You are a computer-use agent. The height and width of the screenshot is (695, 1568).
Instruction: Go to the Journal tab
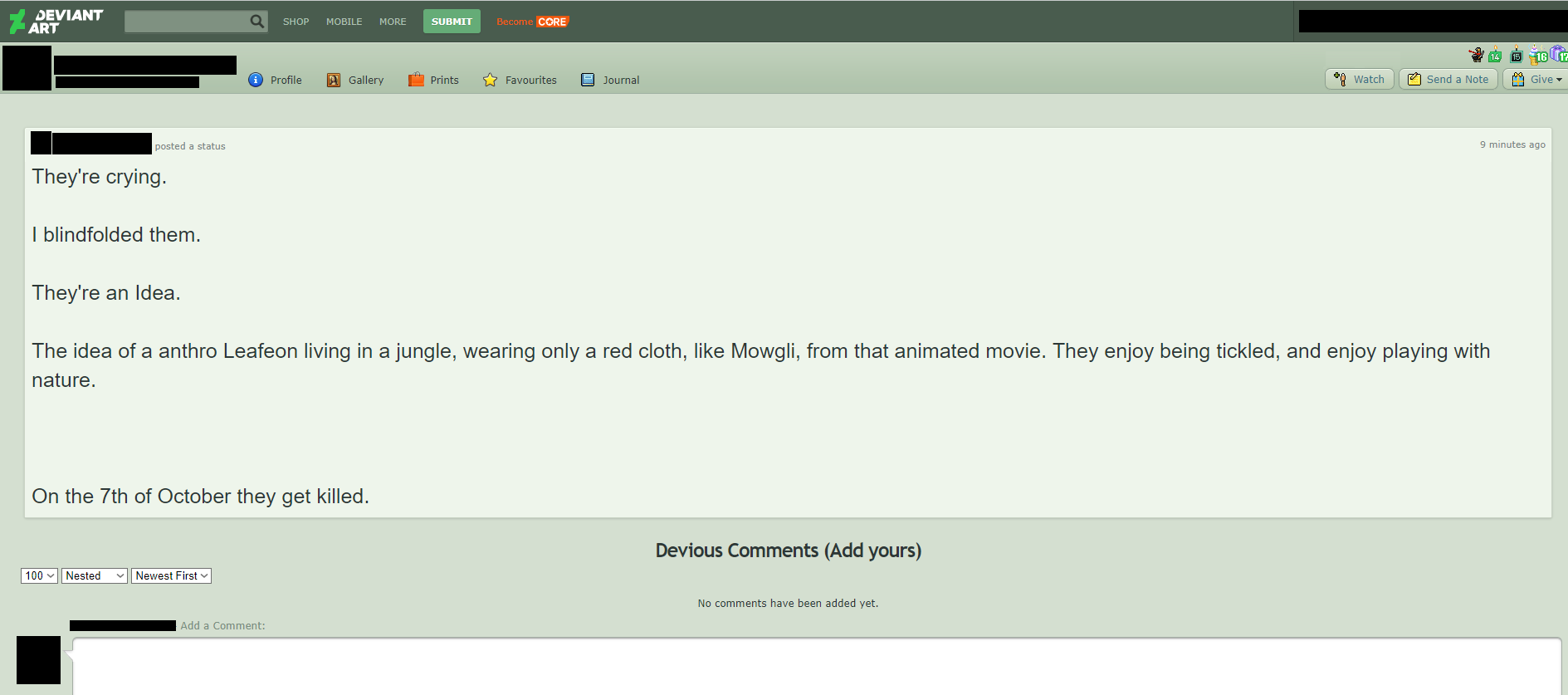click(621, 80)
